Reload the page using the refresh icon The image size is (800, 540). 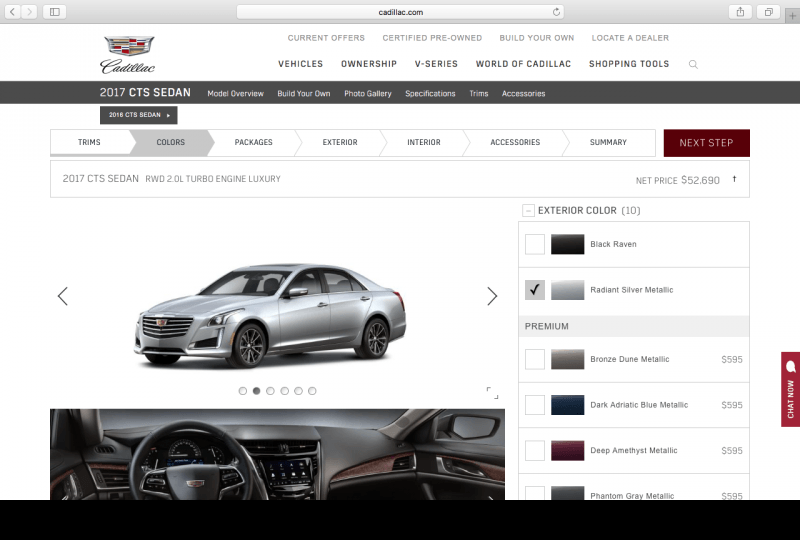click(556, 12)
